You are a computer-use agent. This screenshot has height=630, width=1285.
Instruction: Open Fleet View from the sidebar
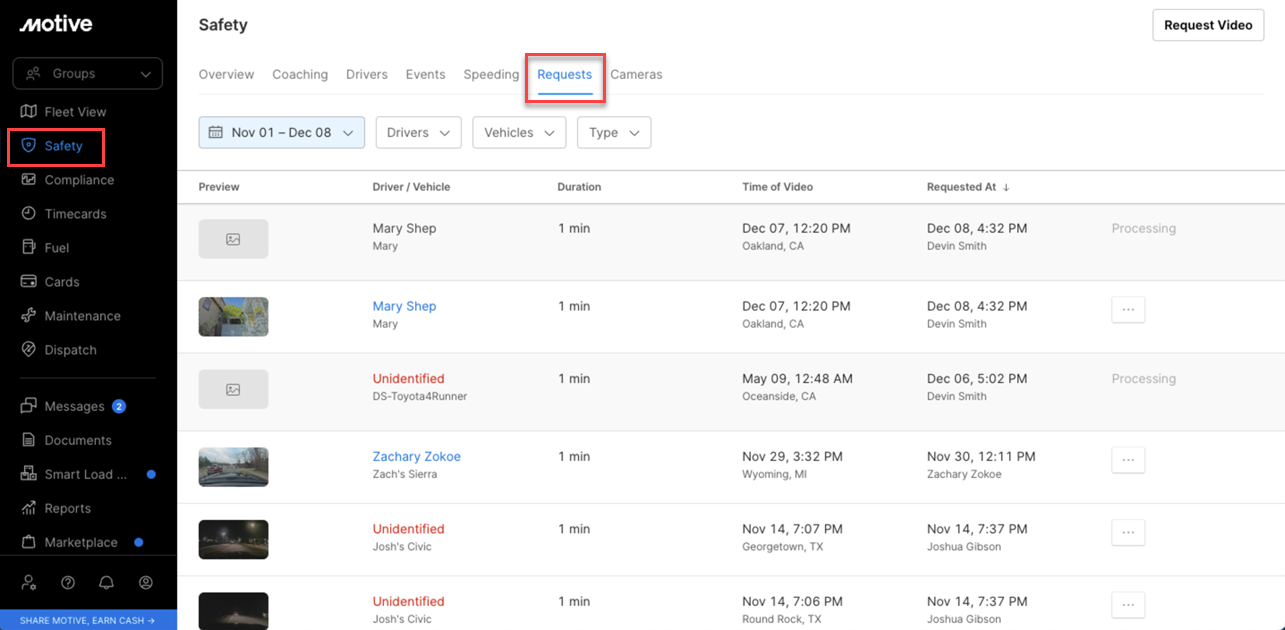[x=75, y=112]
